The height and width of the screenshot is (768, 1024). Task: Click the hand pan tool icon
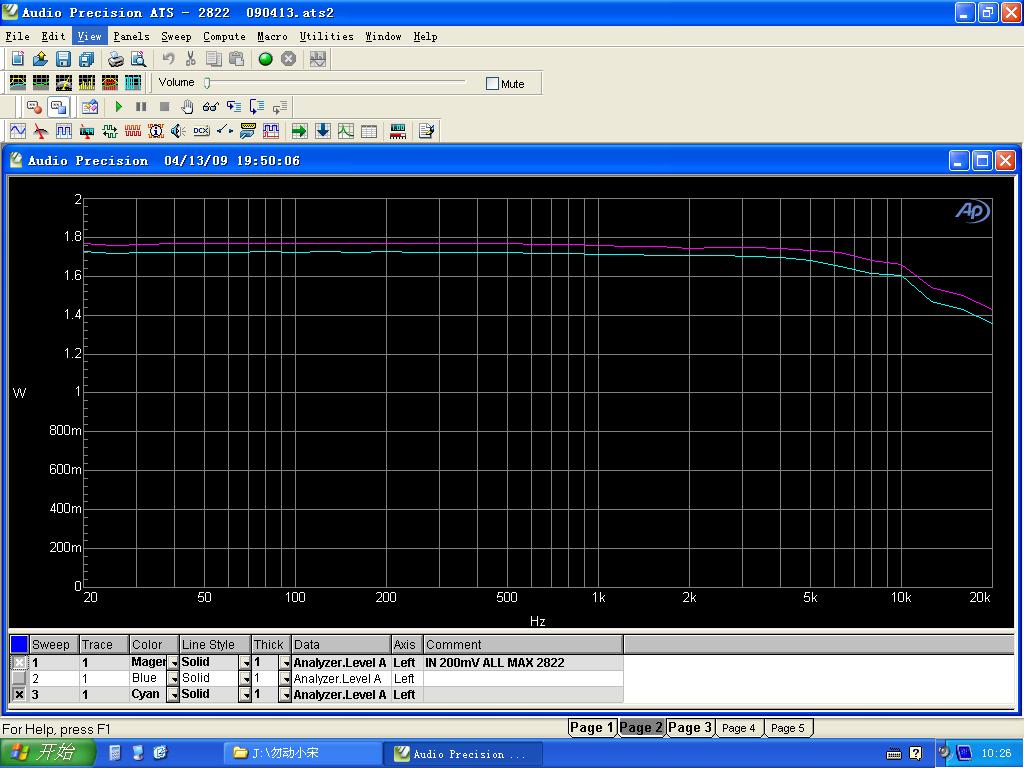click(x=187, y=107)
